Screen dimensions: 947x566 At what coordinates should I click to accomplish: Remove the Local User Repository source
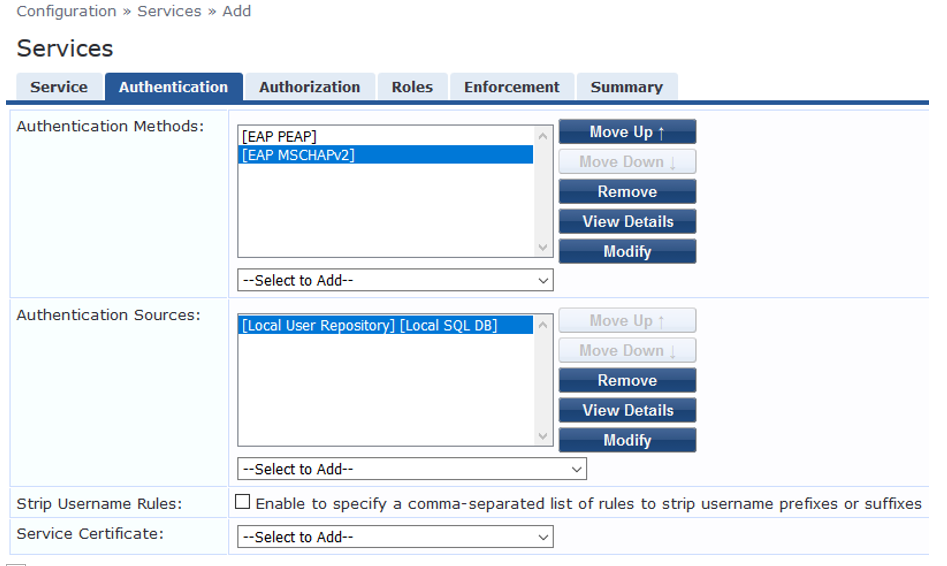pos(627,381)
